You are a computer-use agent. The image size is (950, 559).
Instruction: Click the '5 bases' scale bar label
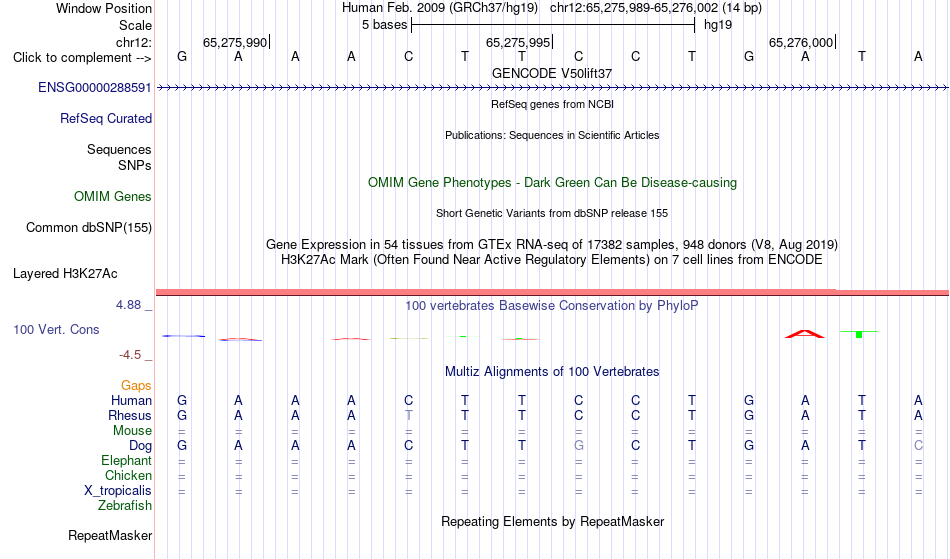(x=385, y=25)
